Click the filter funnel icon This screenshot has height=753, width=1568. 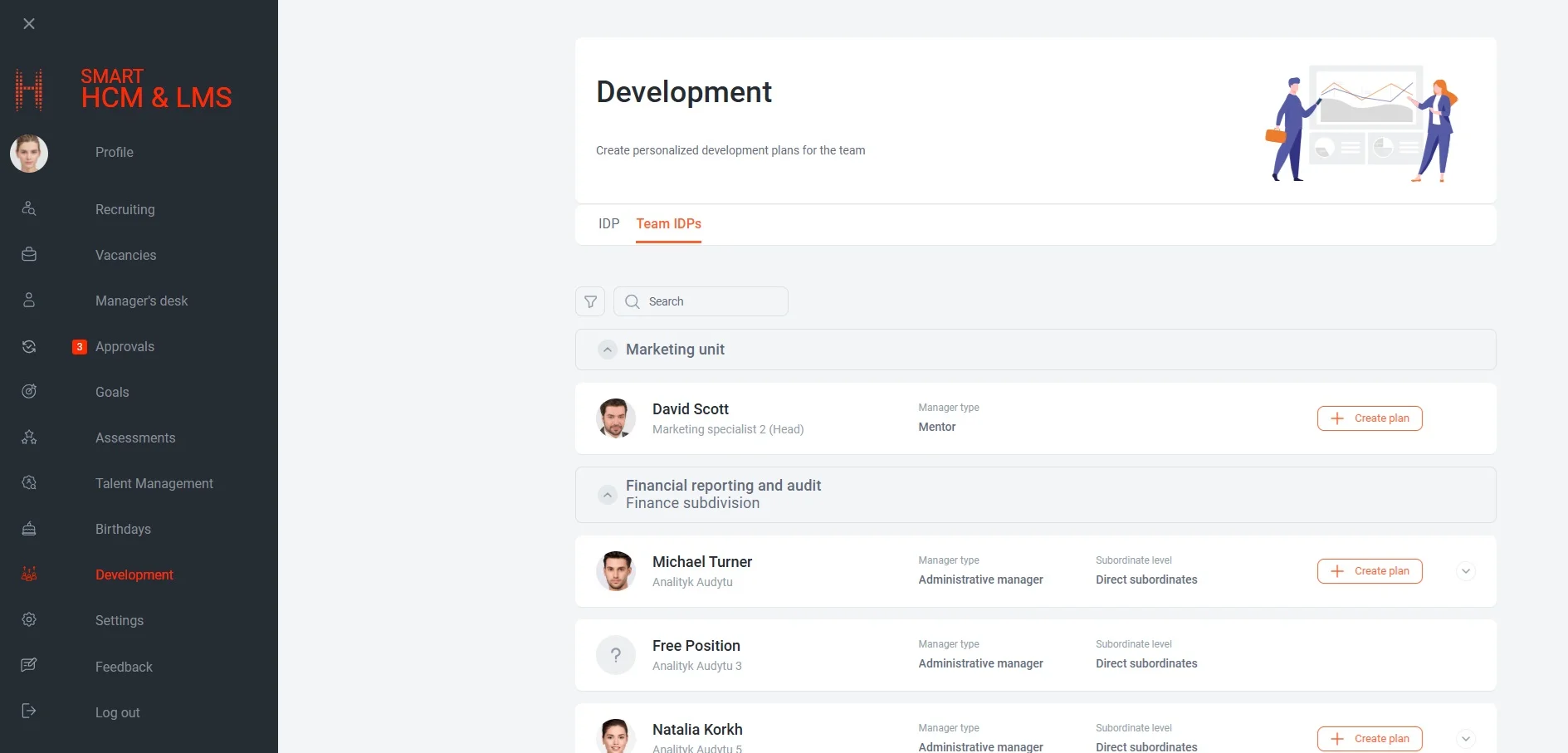590,301
